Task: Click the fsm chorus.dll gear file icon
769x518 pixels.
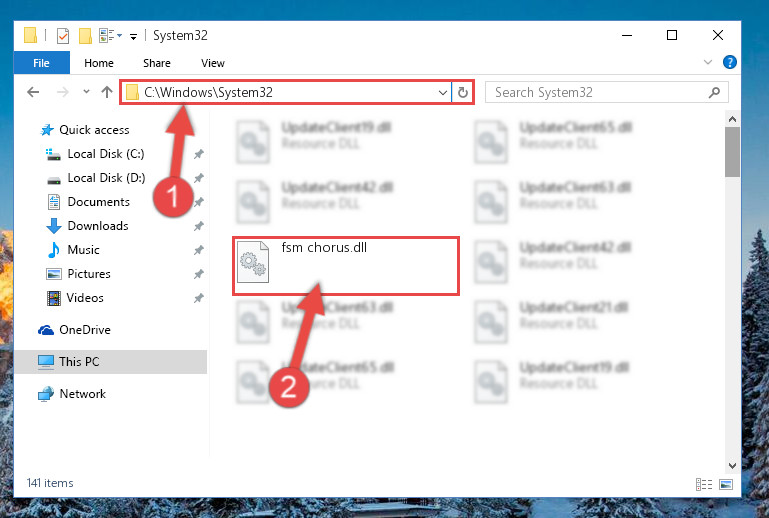Action: (253, 262)
